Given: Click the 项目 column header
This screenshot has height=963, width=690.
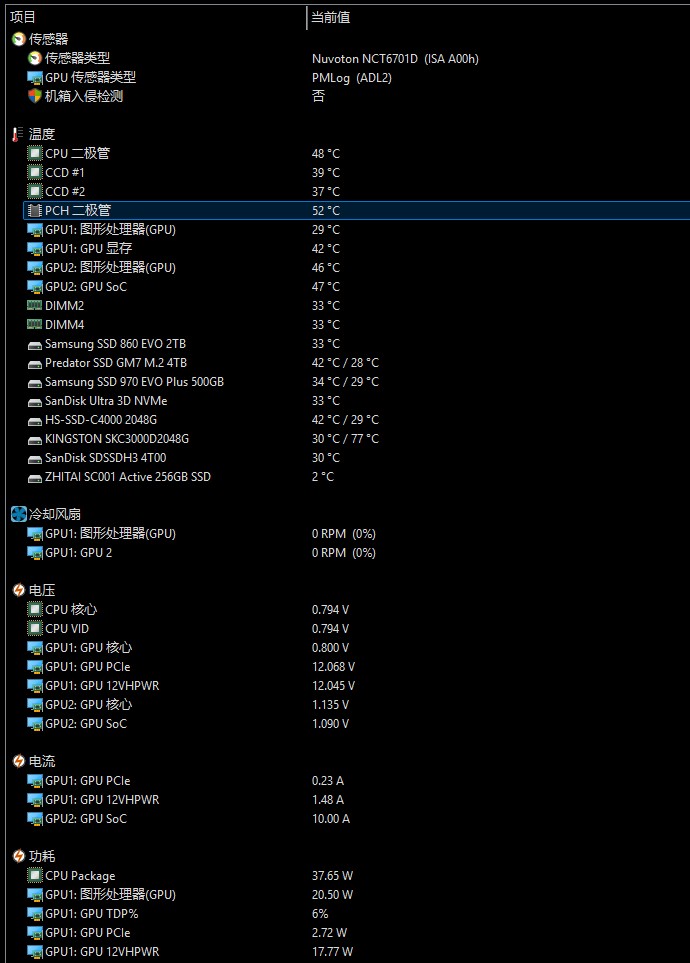Looking at the screenshot, I should click(x=23, y=17).
